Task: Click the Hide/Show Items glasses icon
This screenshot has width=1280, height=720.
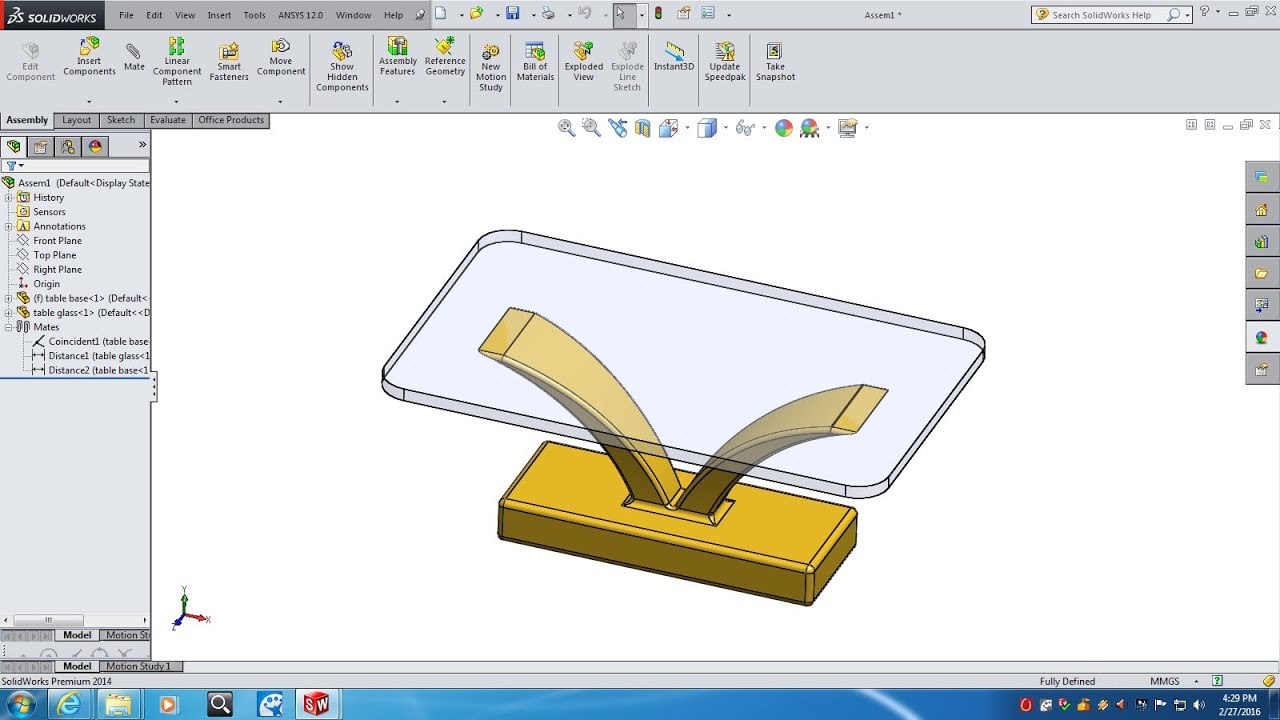Action: [745, 127]
